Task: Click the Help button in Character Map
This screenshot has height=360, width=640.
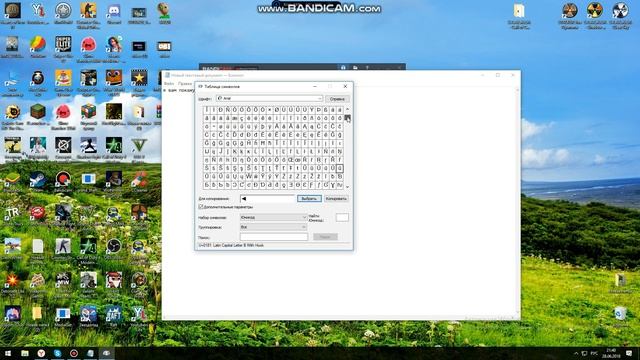Action: tap(337, 99)
